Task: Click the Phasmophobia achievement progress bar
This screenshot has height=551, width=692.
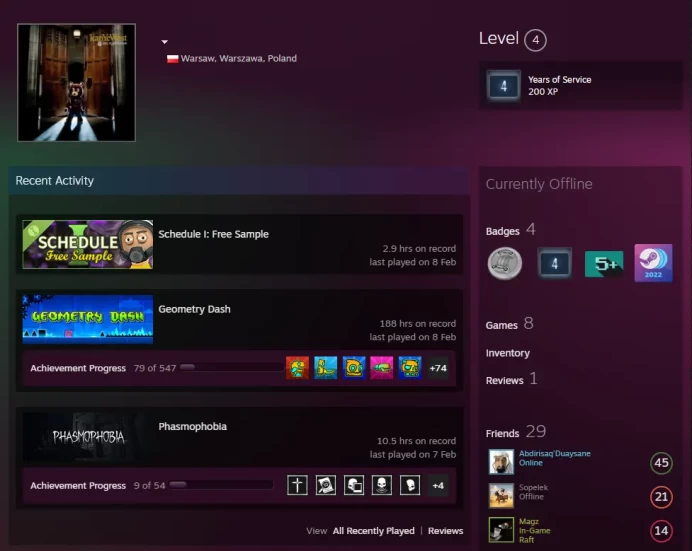Action: click(x=222, y=485)
